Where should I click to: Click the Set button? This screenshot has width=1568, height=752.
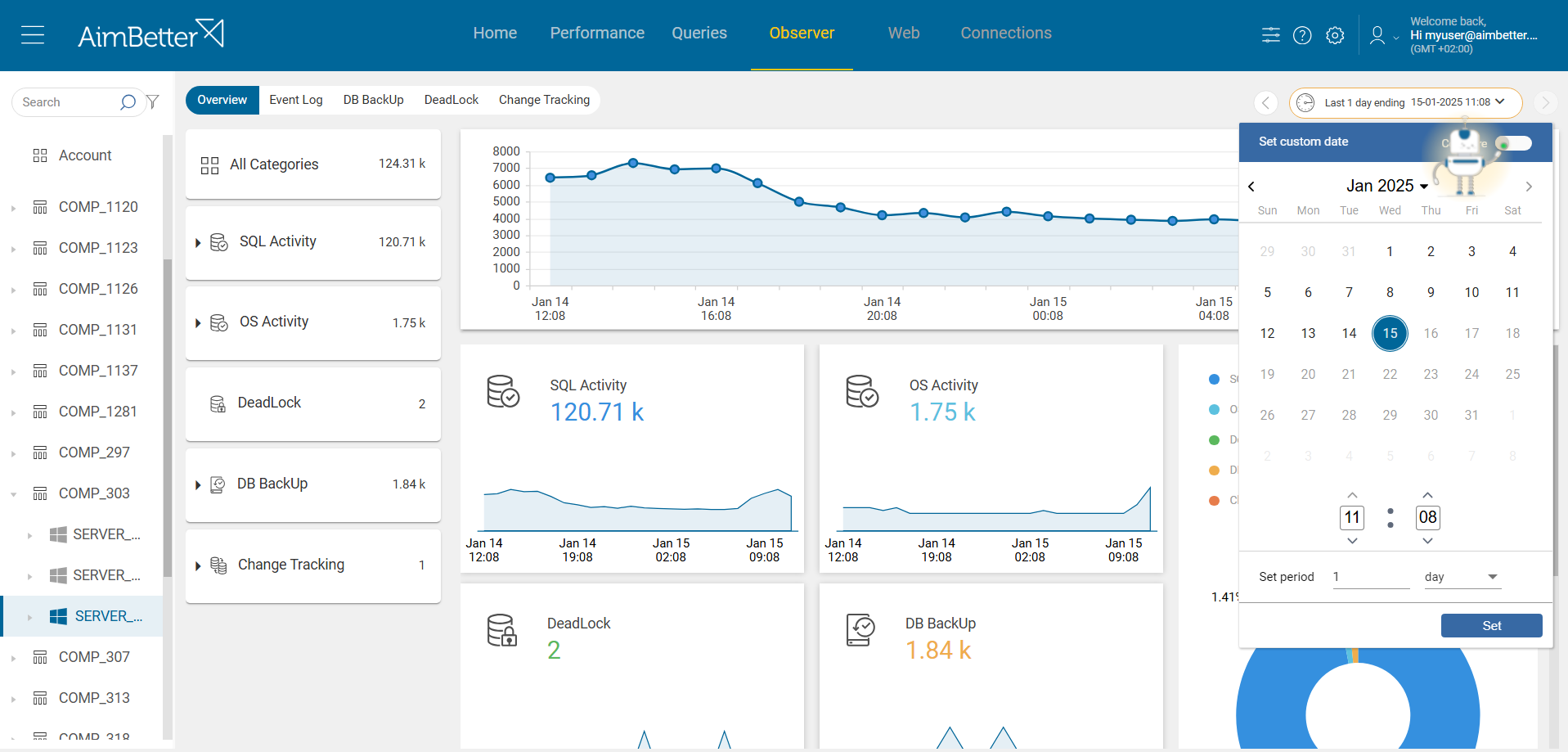pos(1492,625)
